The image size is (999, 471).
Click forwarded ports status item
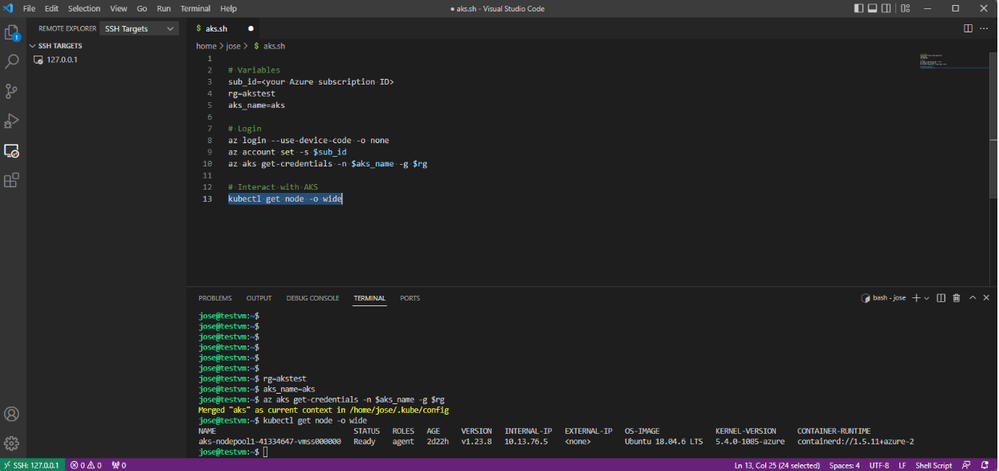(x=119, y=465)
